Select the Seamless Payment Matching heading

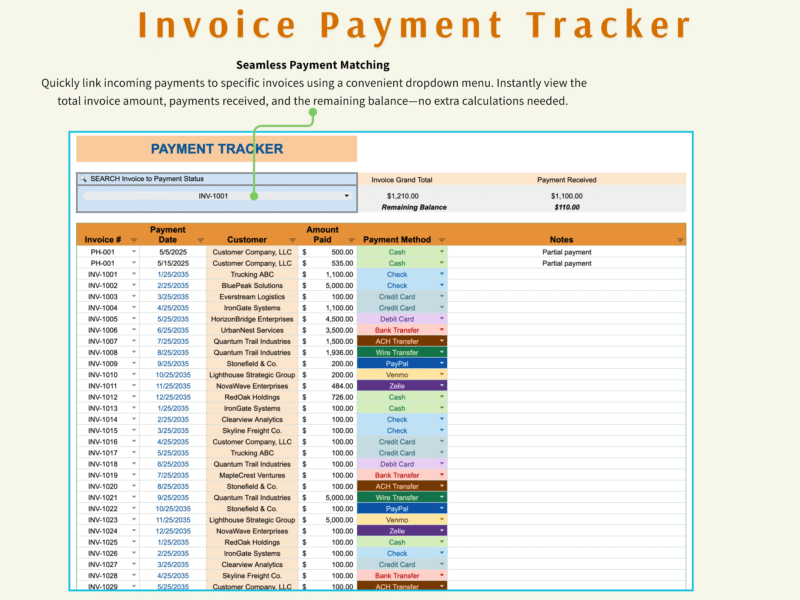pyautogui.click(x=313, y=65)
